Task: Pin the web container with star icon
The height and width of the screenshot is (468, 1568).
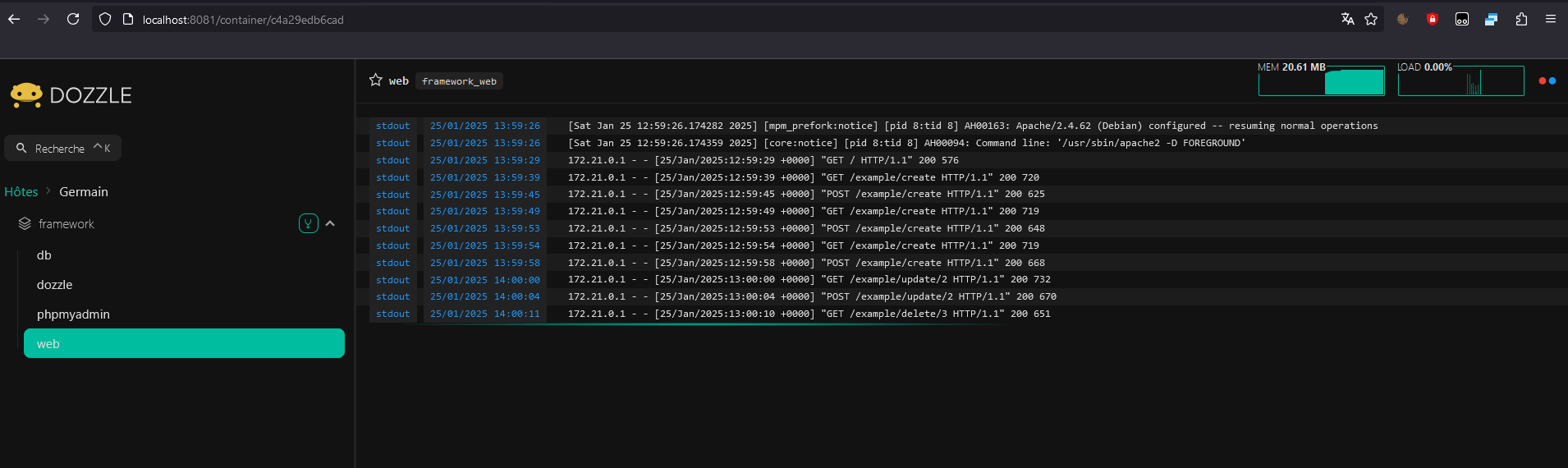Action: point(376,80)
